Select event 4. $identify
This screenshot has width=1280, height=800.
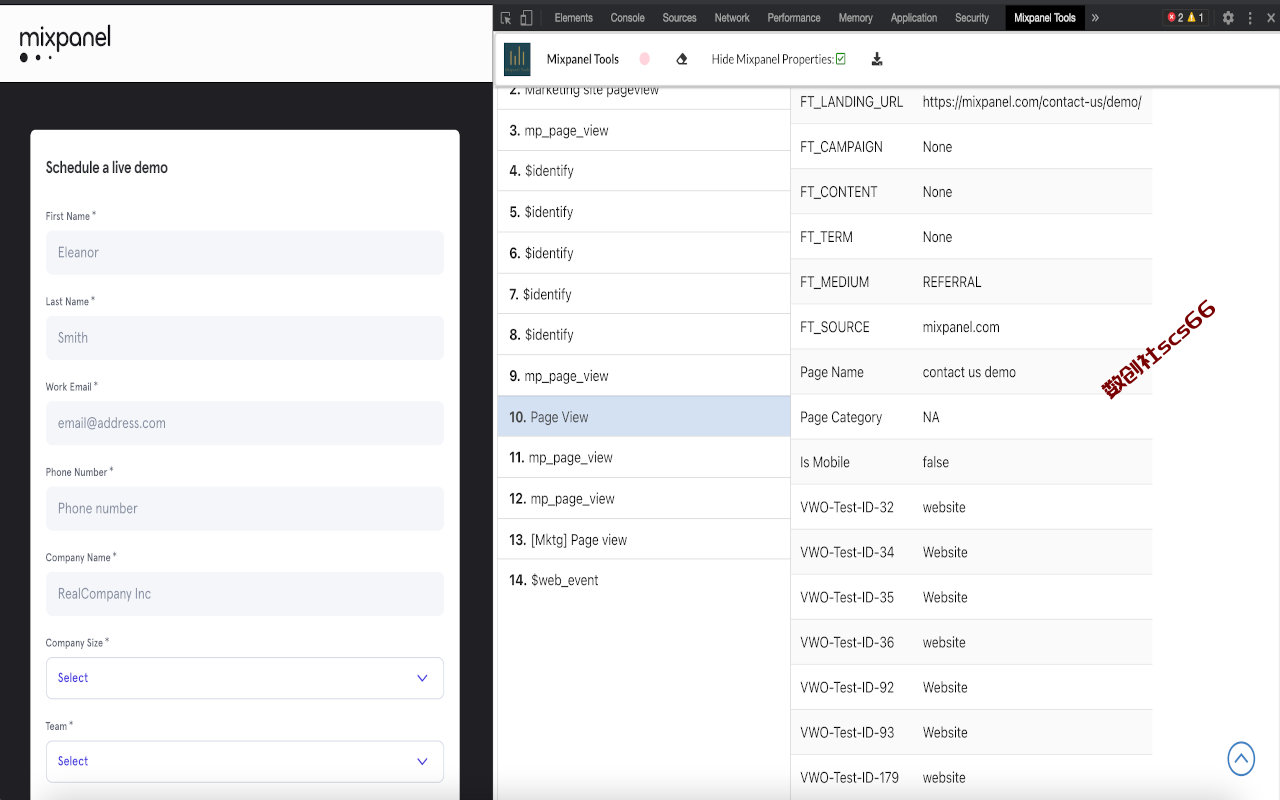pyautogui.click(x=644, y=171)
